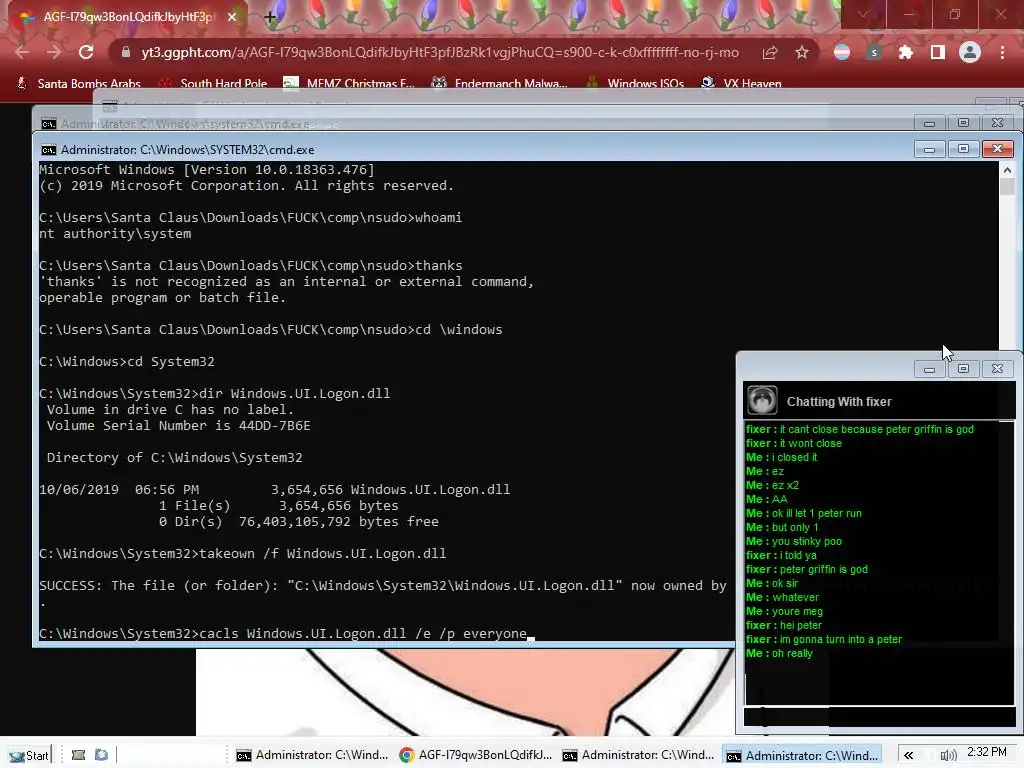This screenshot has width=1024, height=768.
Task: Open the MEMZ Christmas bookmark
Action: point(349,83)
